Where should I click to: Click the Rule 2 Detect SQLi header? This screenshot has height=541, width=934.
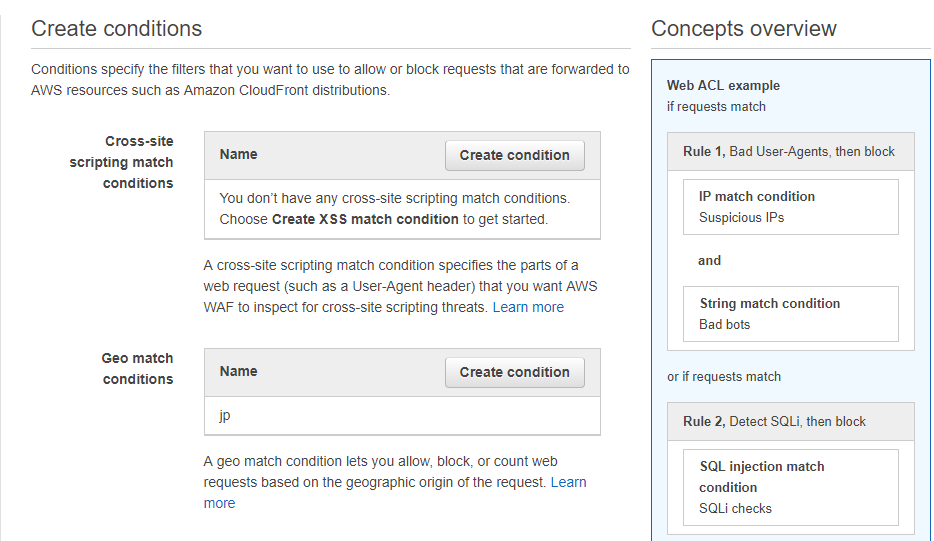tap(774, 421)
